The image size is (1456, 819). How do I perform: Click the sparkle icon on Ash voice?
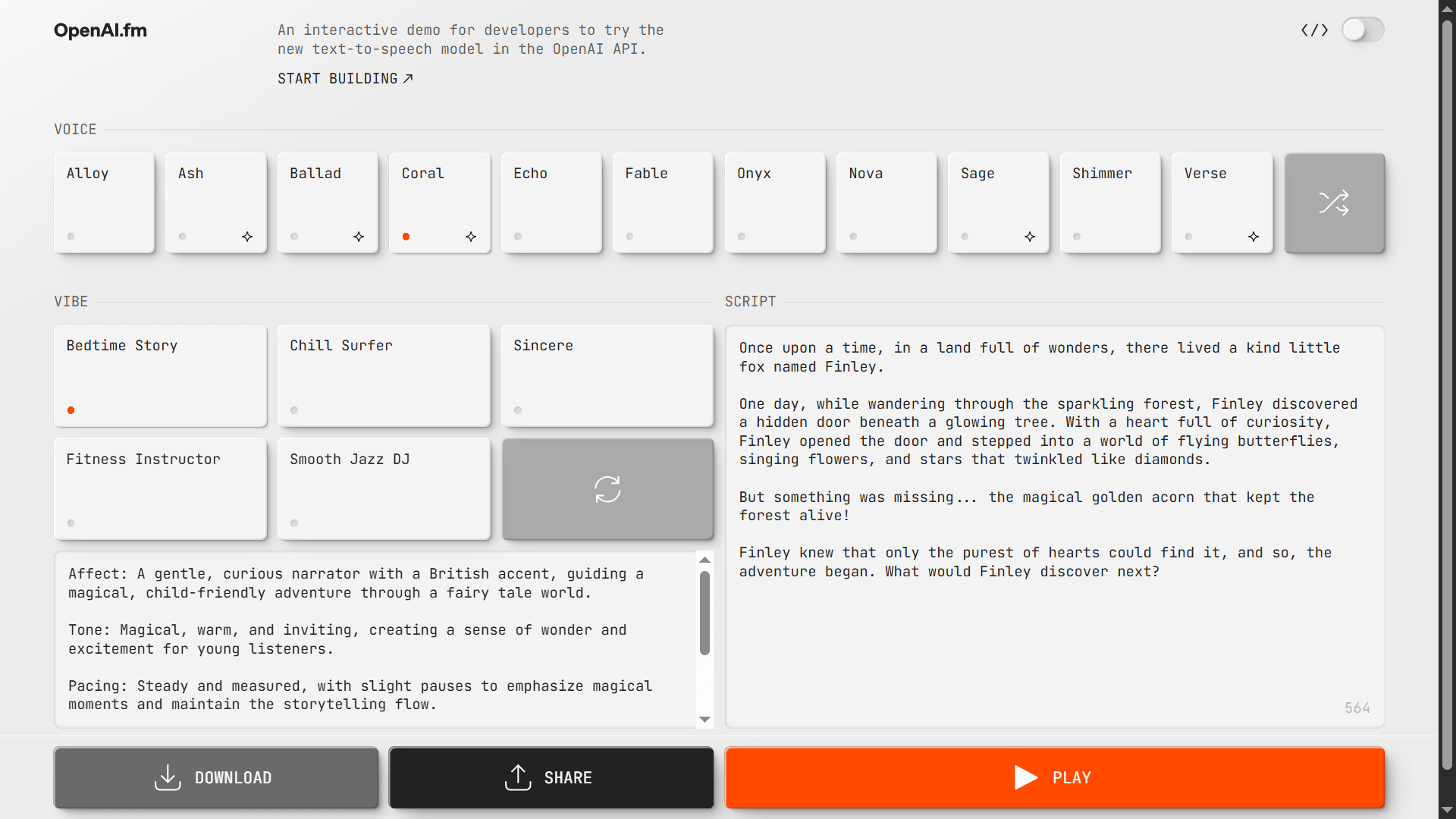(247, 237)
